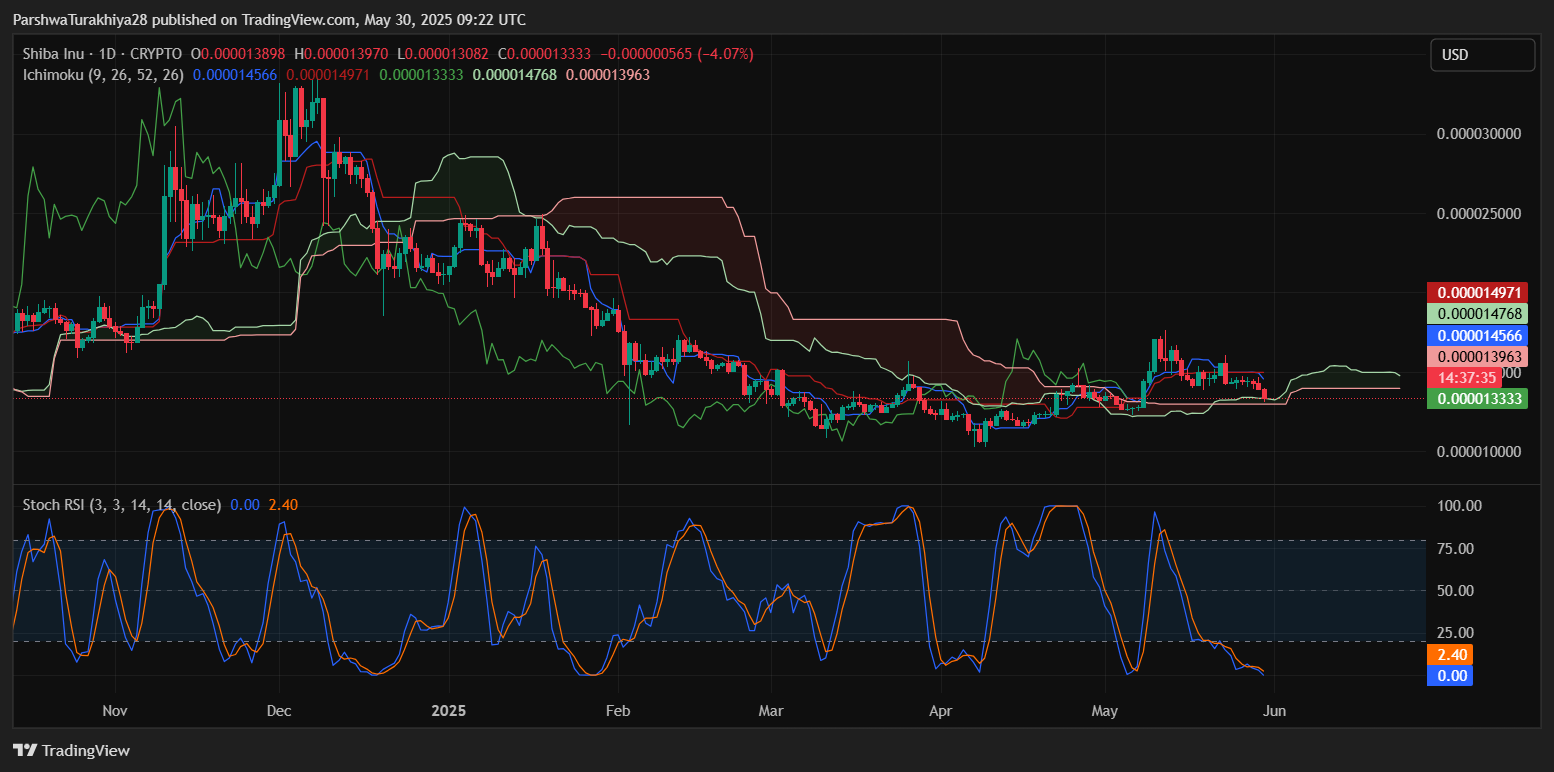Select the Stoch RSI indicator legend label
Viewport: 1554px width, 772px height.
point(122,505)
